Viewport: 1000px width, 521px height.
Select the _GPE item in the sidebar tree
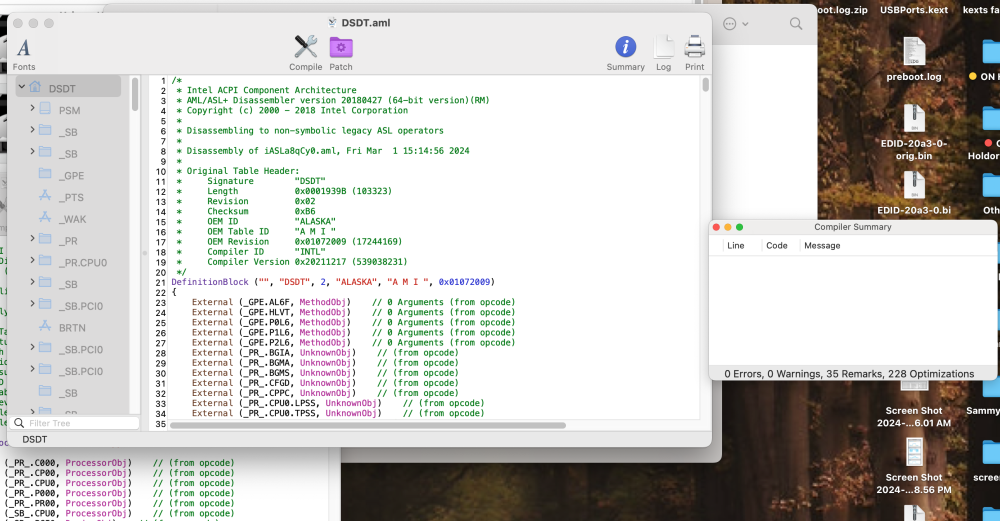(71, 175)
